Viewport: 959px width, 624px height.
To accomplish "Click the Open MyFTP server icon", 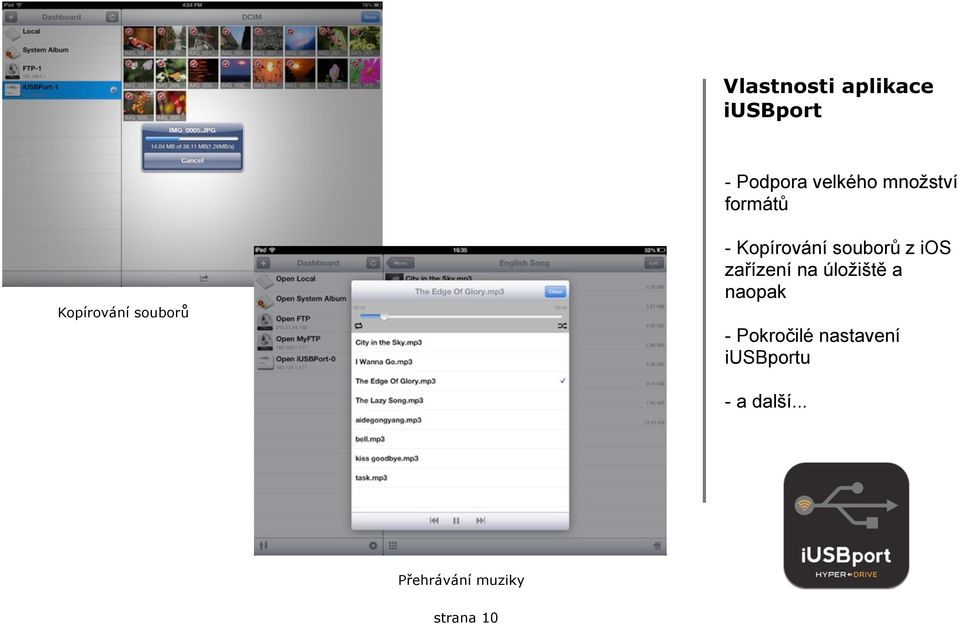I will pos(265,341).
